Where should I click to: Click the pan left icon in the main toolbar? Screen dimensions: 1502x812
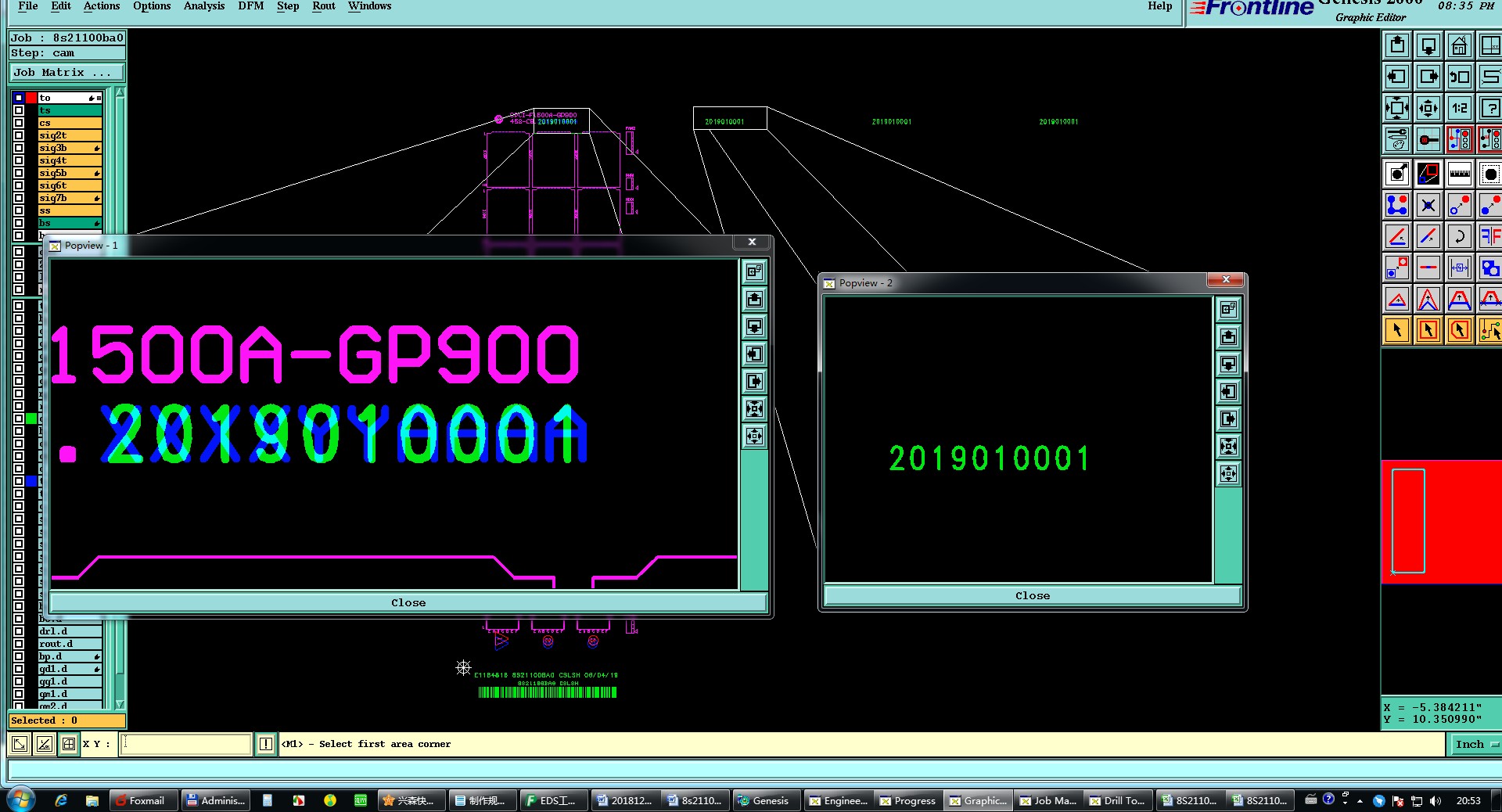tap(1397, 77)
